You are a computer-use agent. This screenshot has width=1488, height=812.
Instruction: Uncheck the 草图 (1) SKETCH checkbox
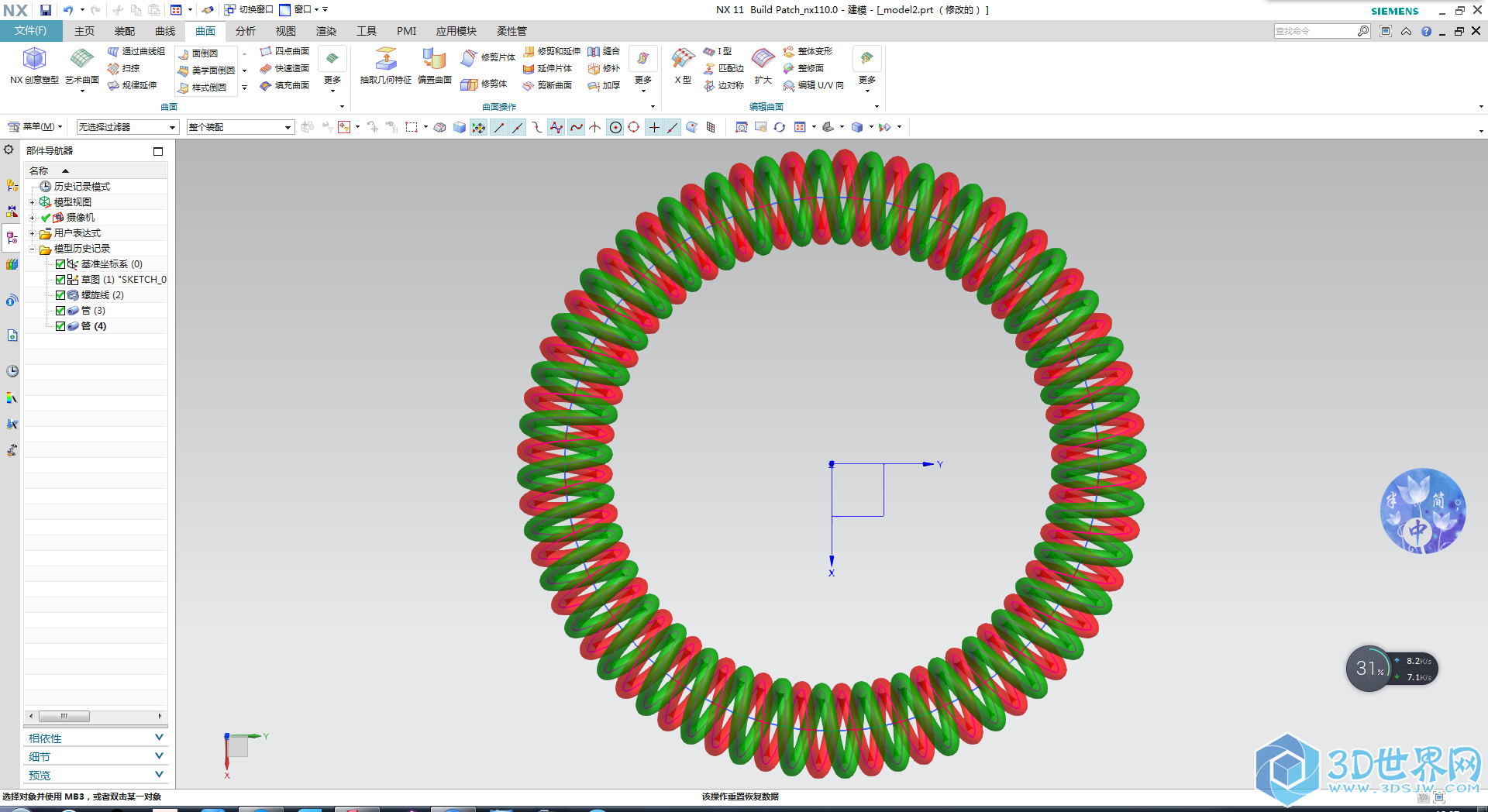[60, 280]
